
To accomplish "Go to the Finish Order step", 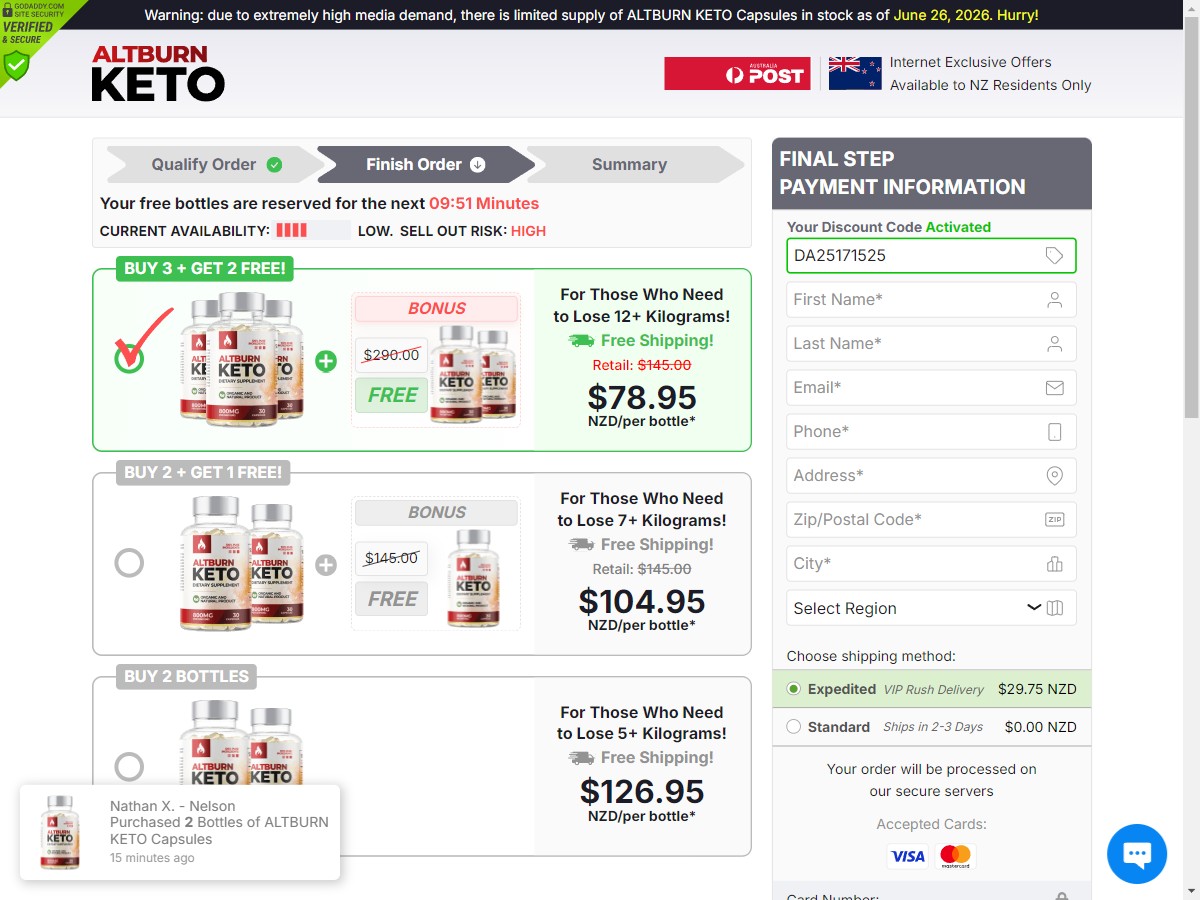I will (x=426, y=165).
